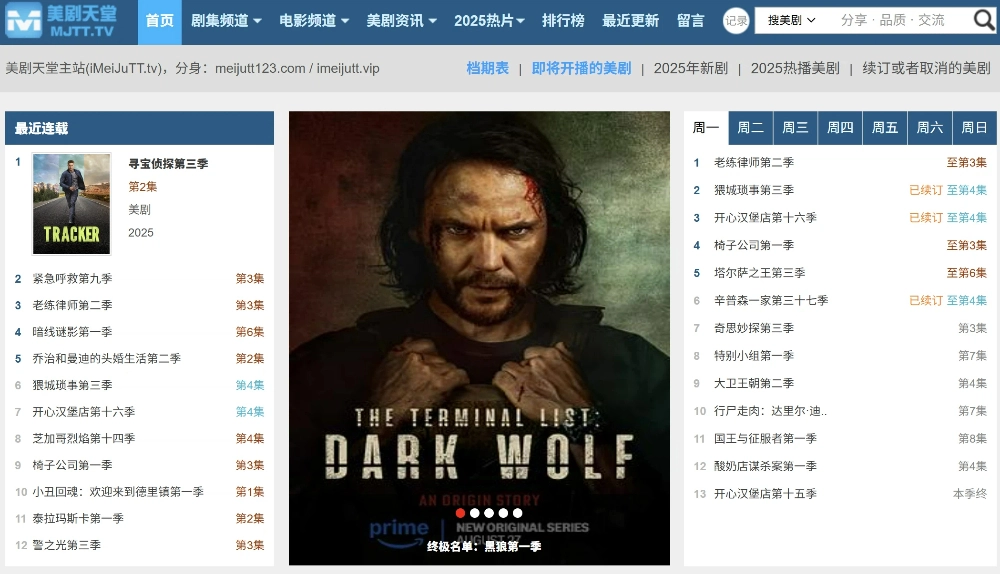Open the Dark Wolf carousel poster
Image resolution: width=1000 pixels, height=574 pixels.
point(479,338)
